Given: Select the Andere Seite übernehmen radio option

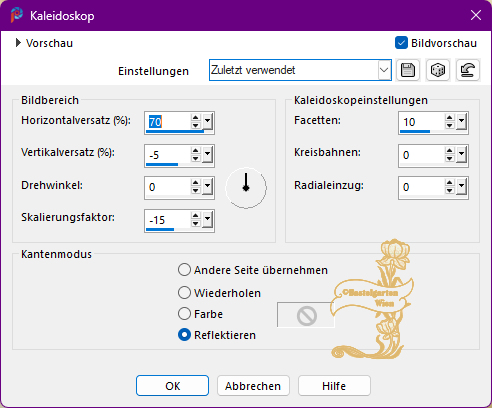Looking at the screenshot, I should click(x=184, y=270).
